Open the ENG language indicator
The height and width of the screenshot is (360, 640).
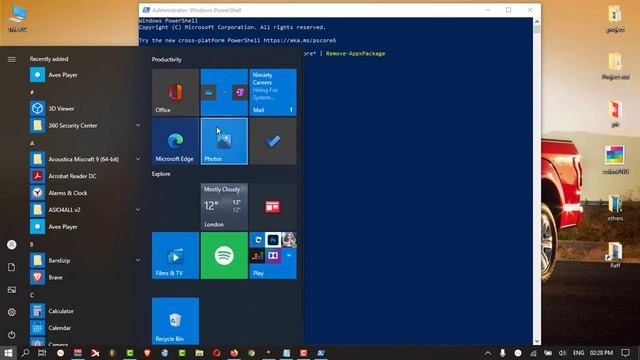(x=578, y=353)
